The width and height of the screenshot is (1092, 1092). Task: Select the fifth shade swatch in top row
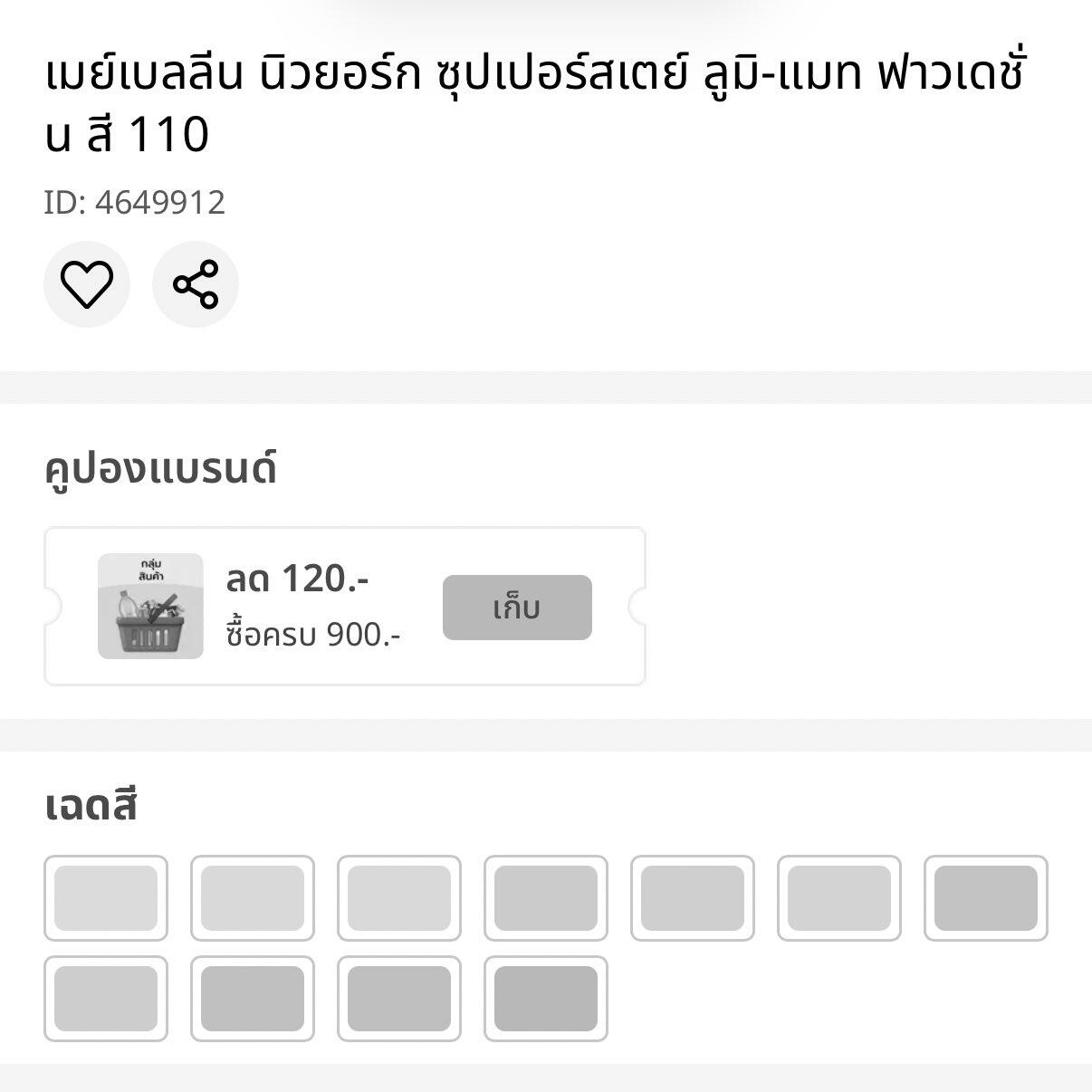(x=693, y=898)
